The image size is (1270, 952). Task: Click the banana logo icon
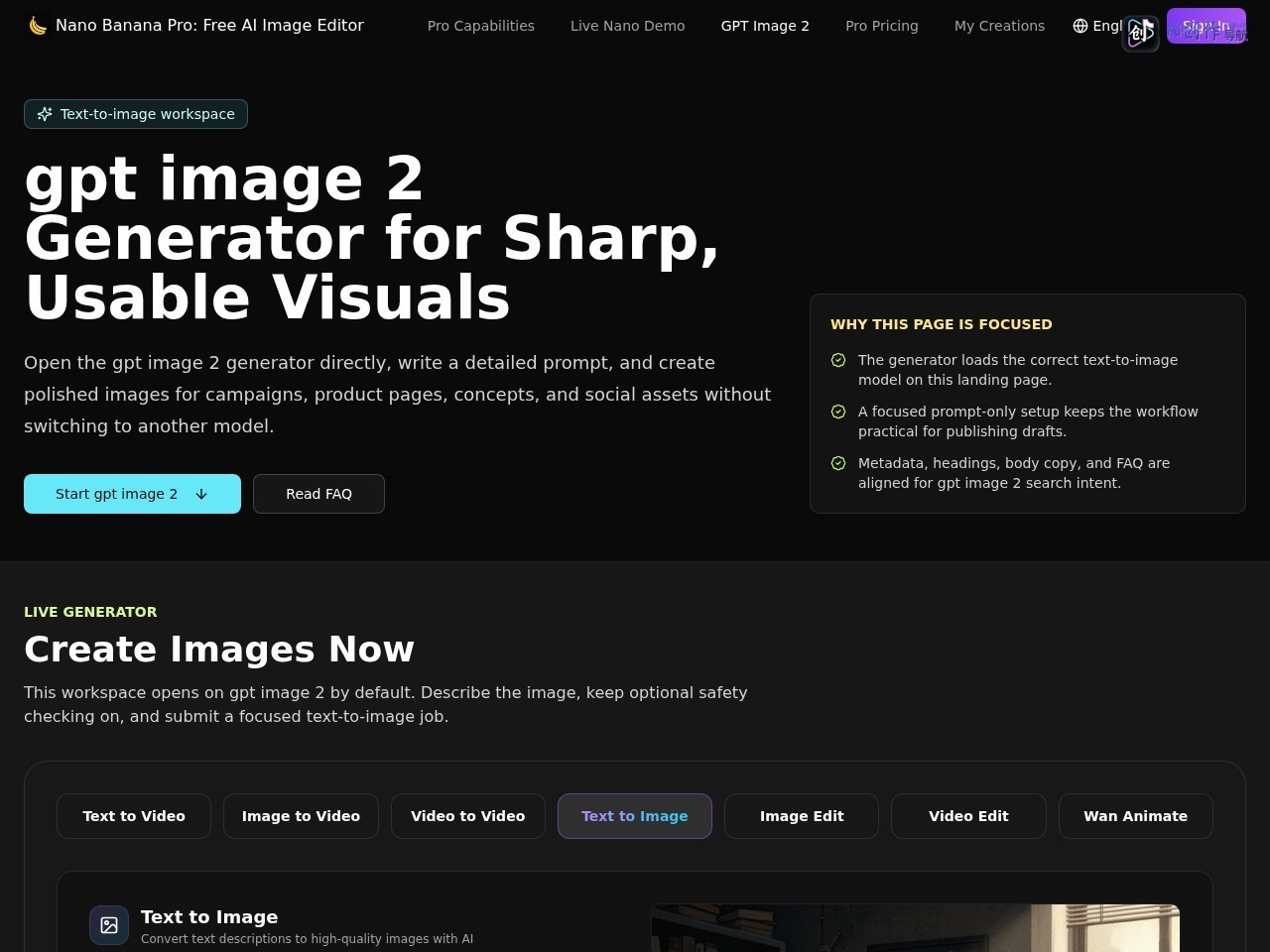(38, 26)
